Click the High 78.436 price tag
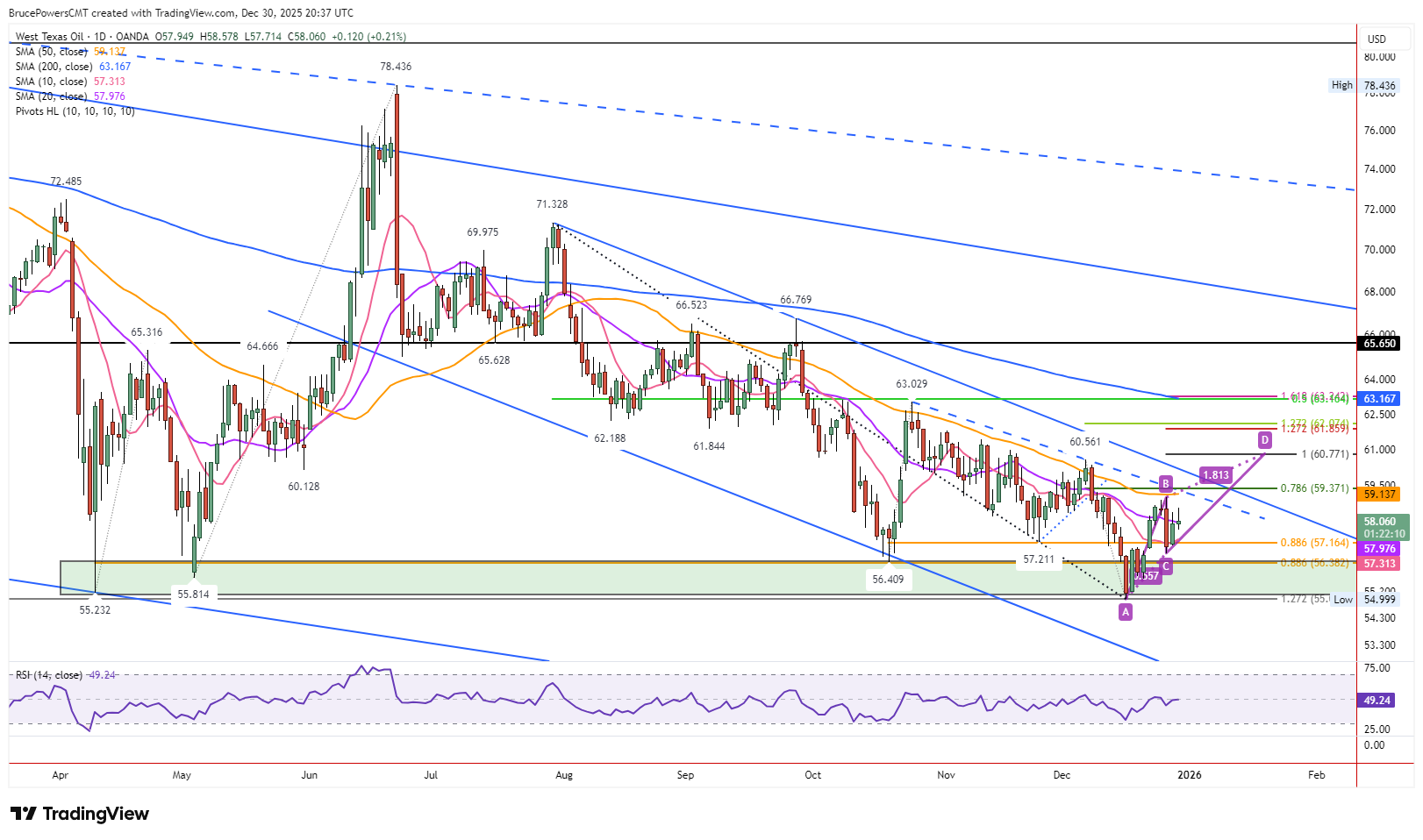The width and height of the screenshot is (1423, 840). [1364, 85]
